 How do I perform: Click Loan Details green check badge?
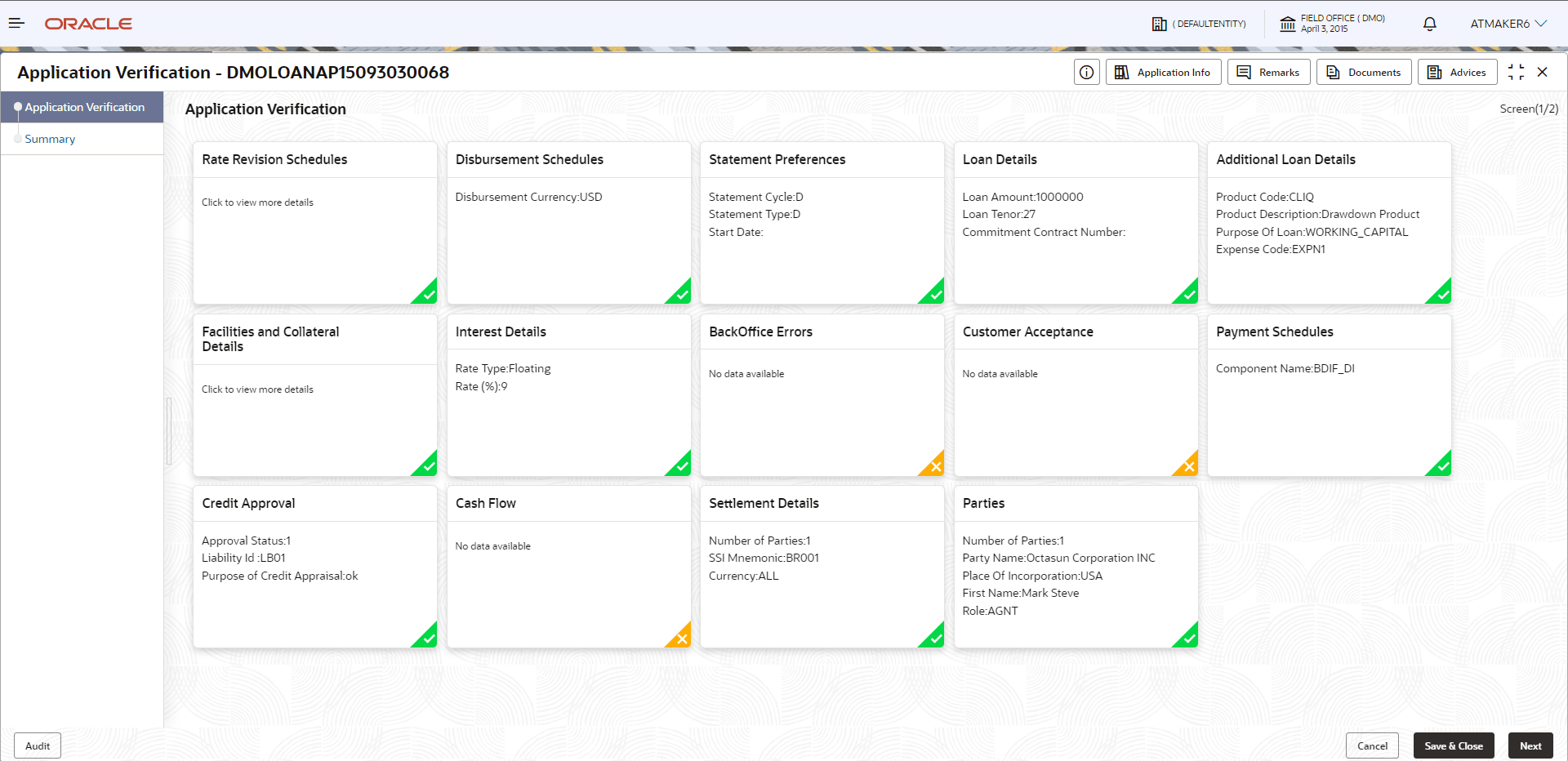pyautogui.click(x=1188, y=294)
